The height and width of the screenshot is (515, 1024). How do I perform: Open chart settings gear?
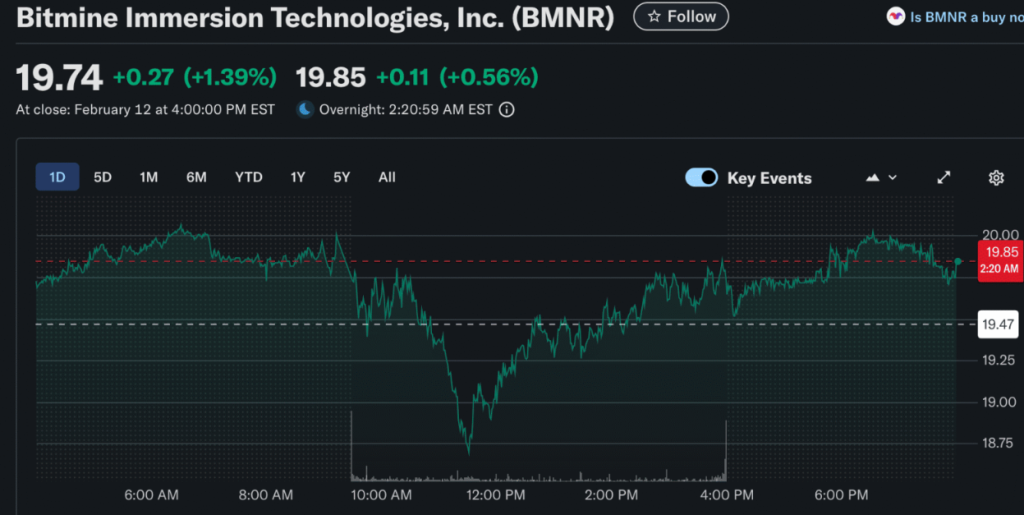coord(996,178)
